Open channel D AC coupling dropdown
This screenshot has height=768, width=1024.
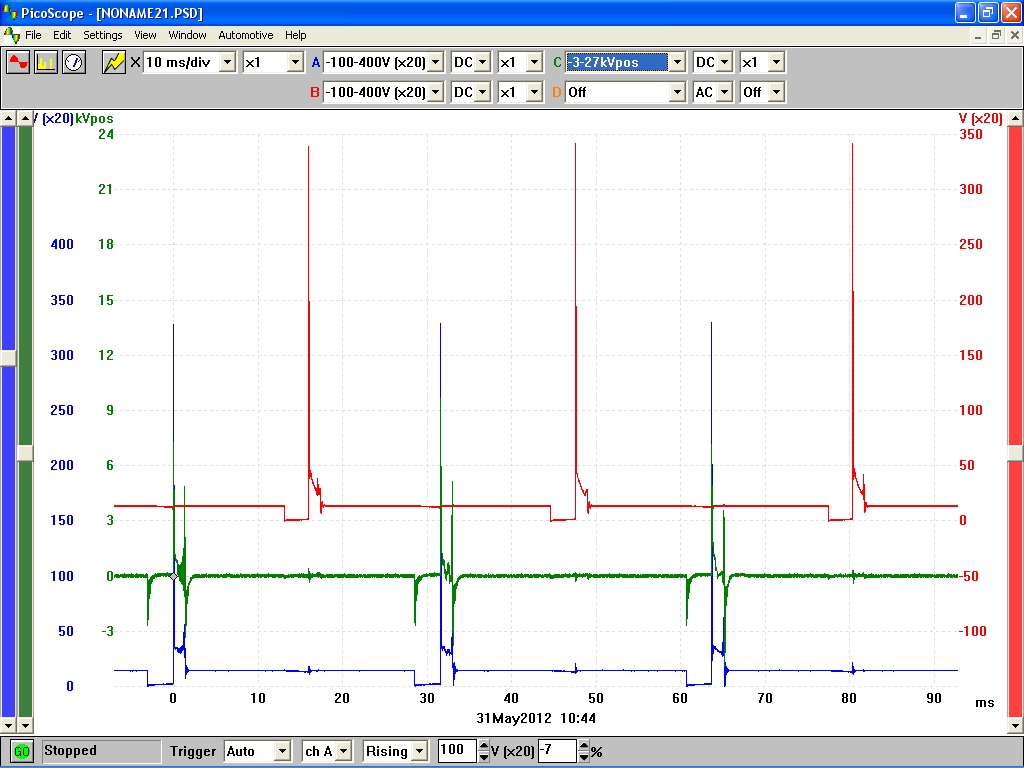click(725, 92)
